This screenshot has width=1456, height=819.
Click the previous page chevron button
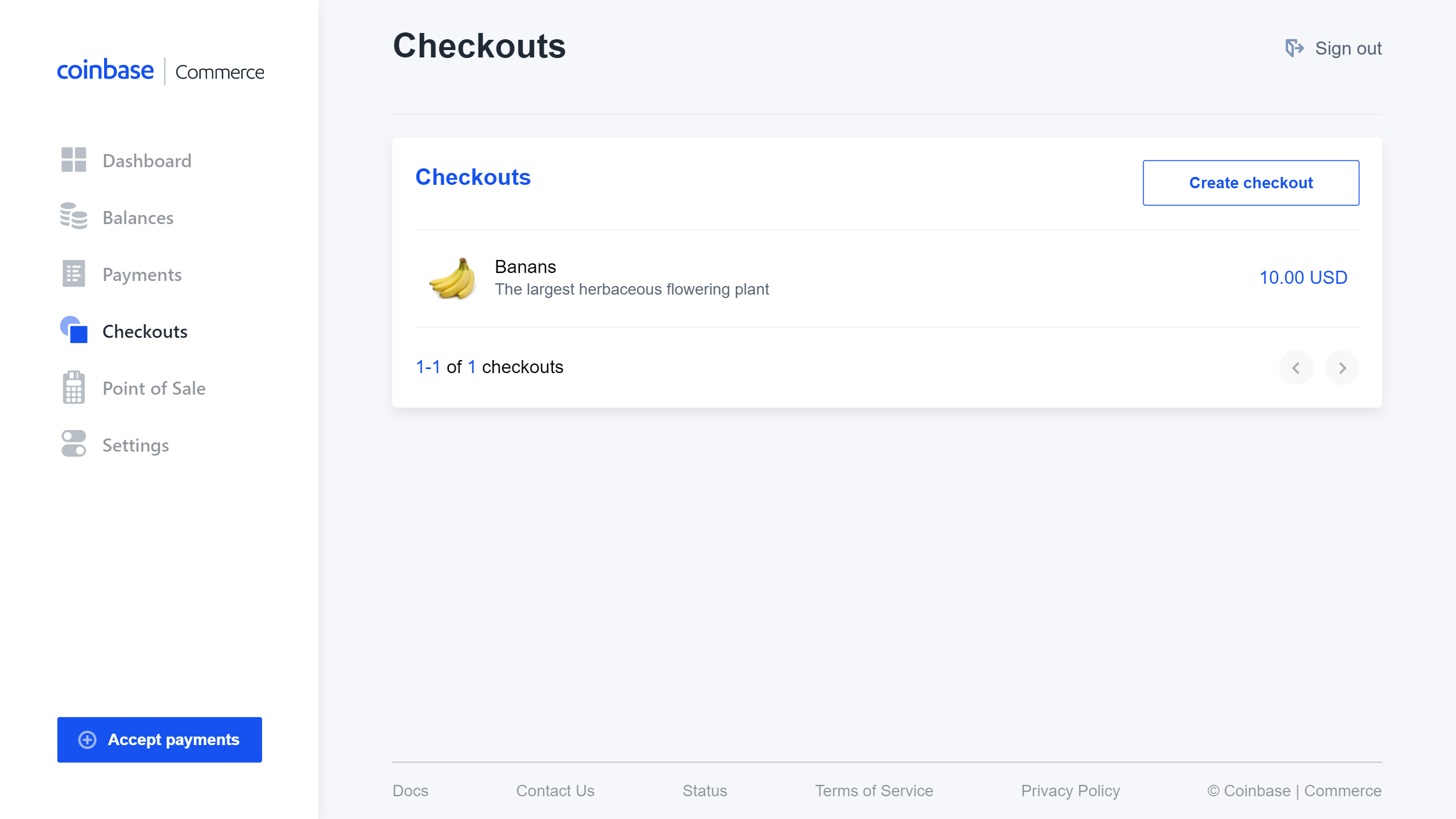pyautogui.click(x=1296, y=367)
